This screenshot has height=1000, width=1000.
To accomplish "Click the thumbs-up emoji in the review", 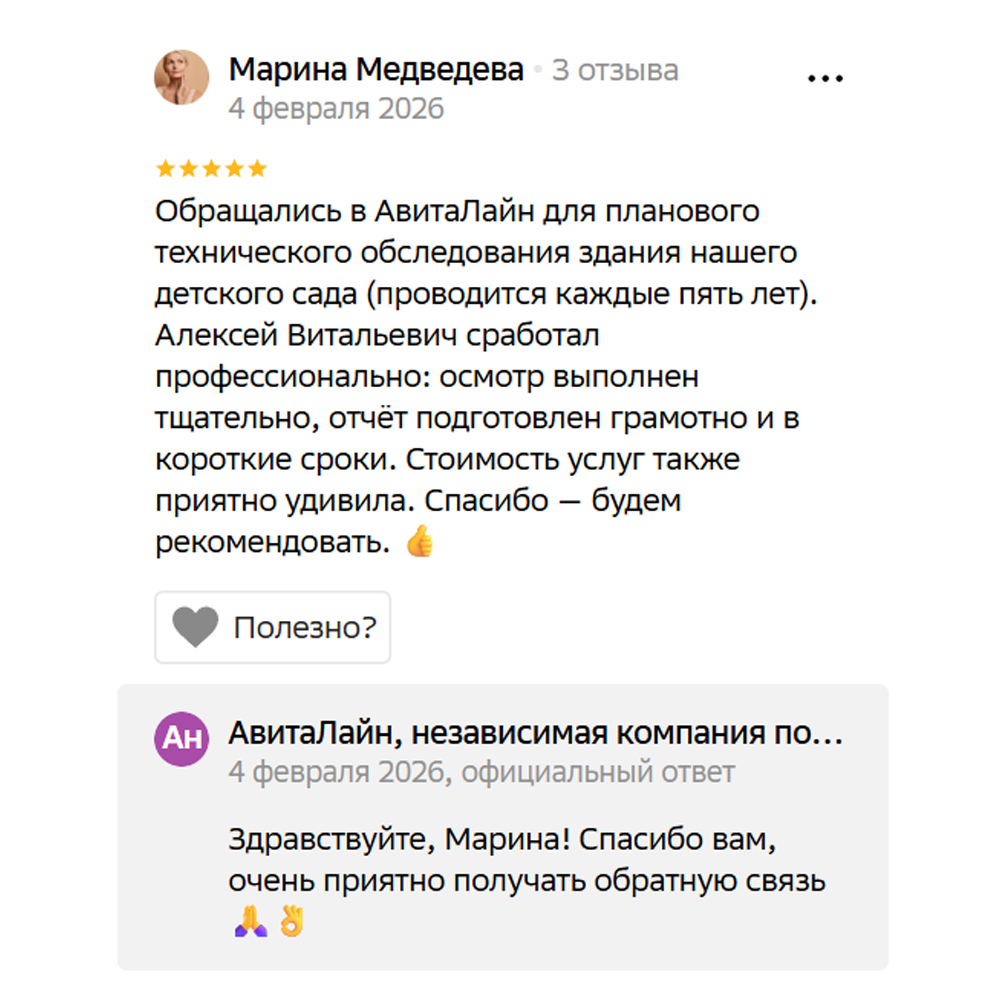I will 420,542.
